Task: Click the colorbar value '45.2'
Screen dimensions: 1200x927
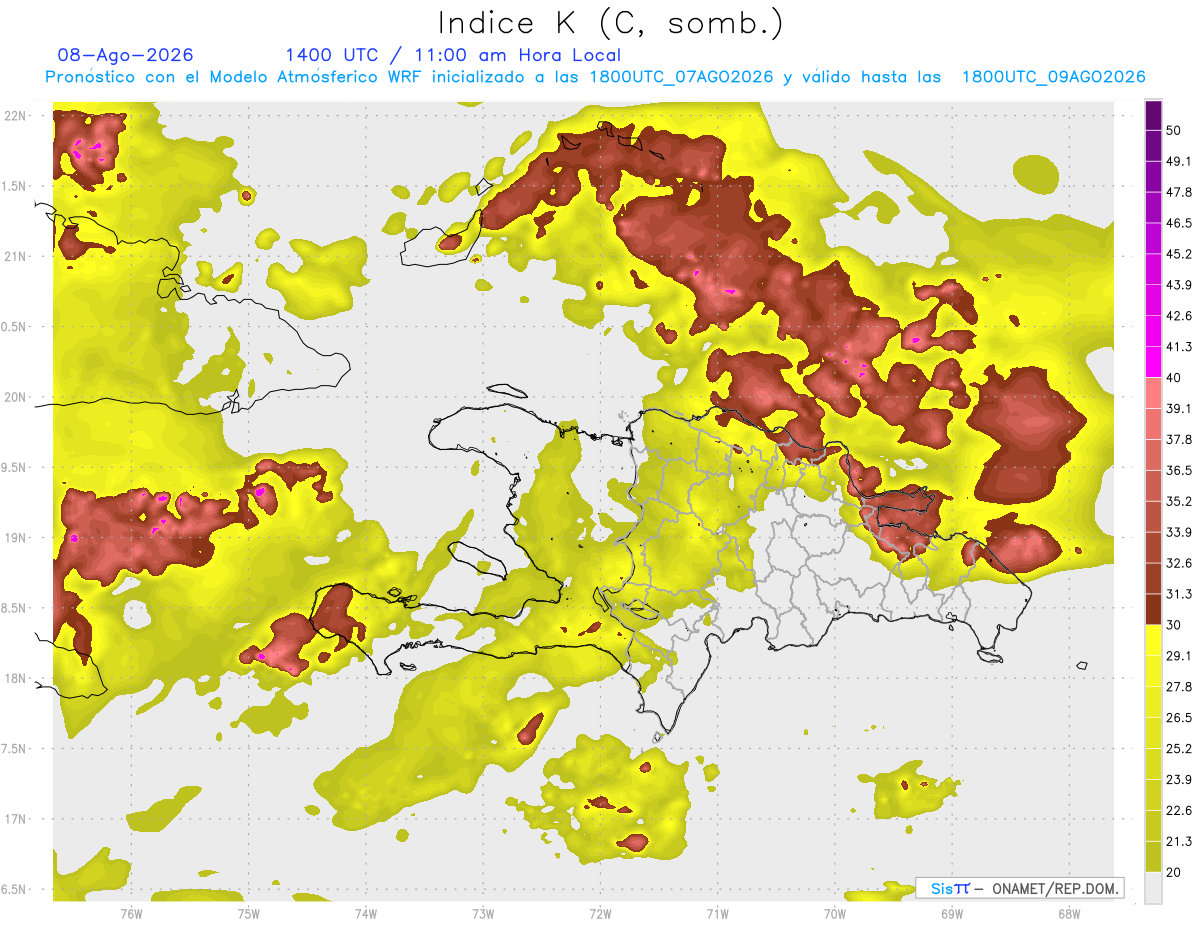Action: point(1179,254)
